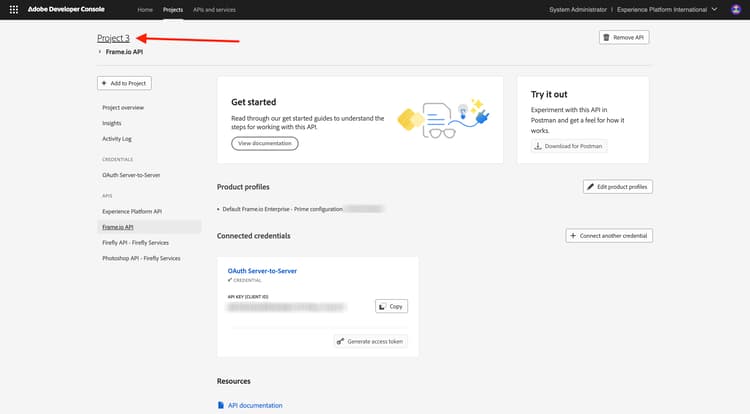Click the blurred API key value
Screen dimensions: 750x414
286,307
